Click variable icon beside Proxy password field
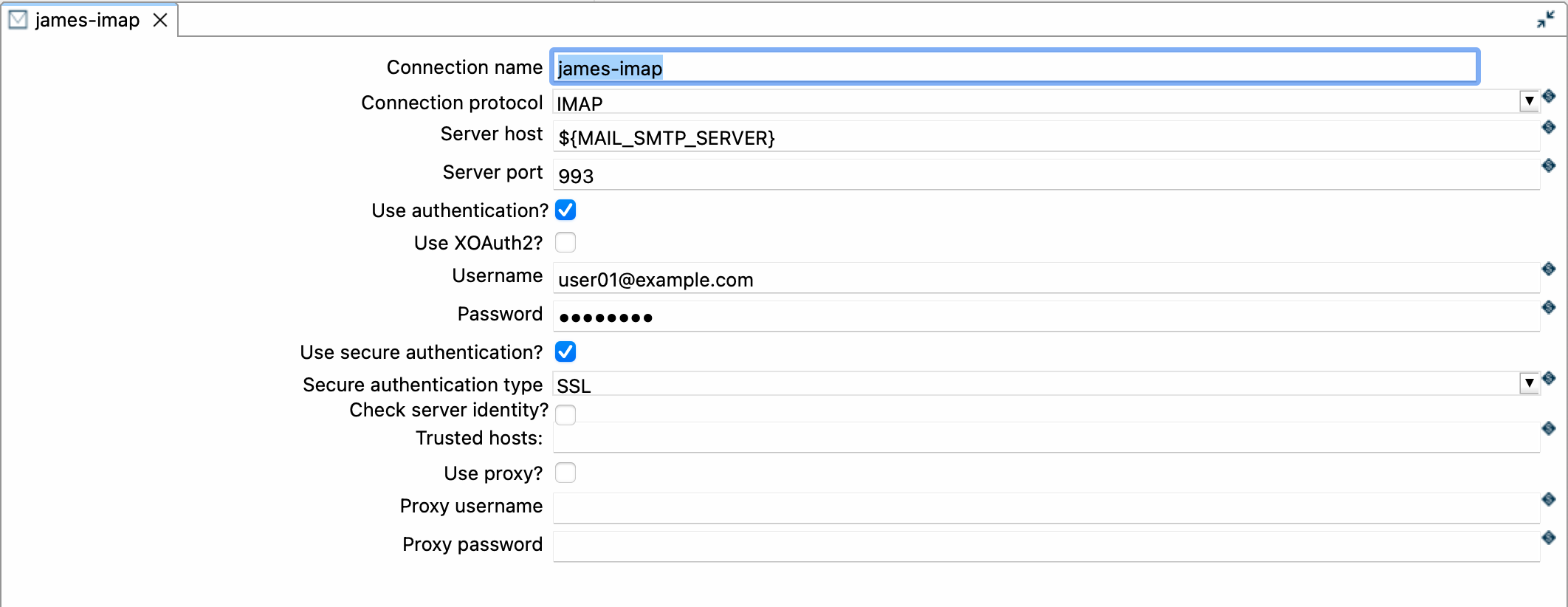This screenshot has height=607, width=1568. [x=1548, y=538]
